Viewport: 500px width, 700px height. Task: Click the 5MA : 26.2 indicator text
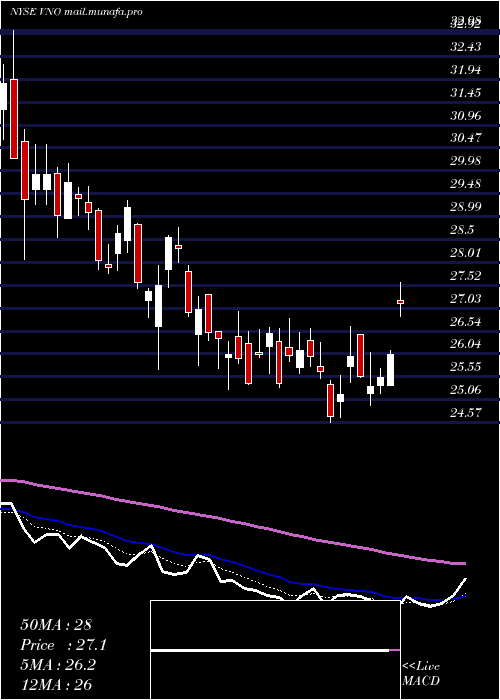(58, 665)
